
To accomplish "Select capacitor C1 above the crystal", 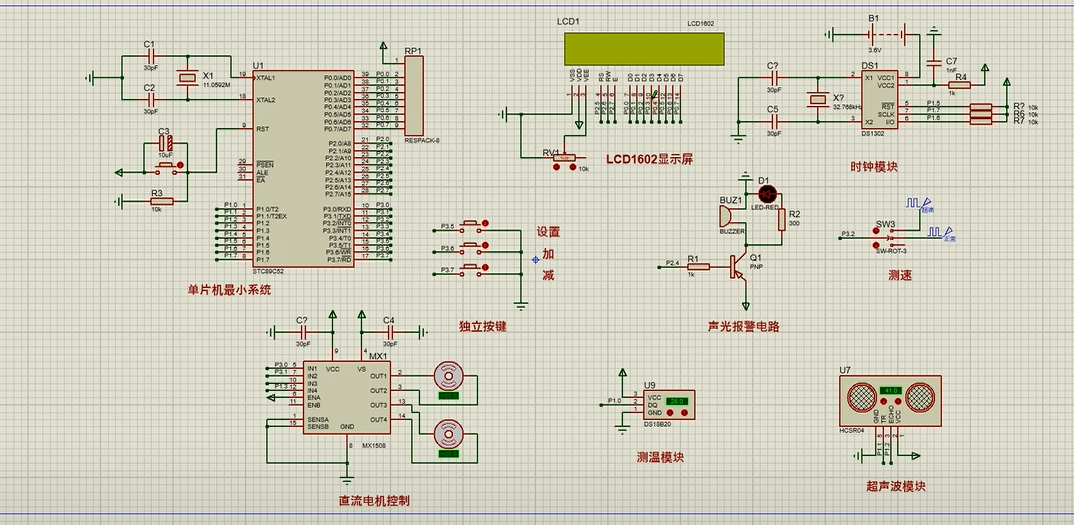I will (149, 57).
